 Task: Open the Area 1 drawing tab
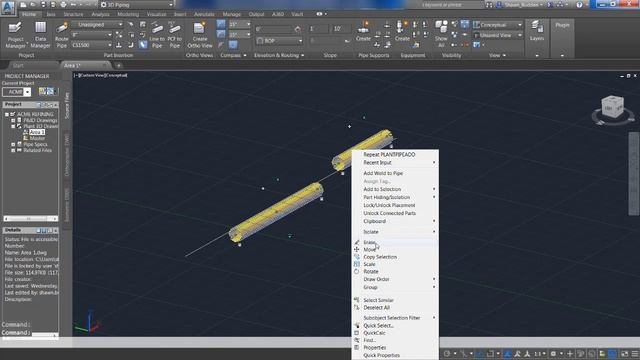coord(85,65)
